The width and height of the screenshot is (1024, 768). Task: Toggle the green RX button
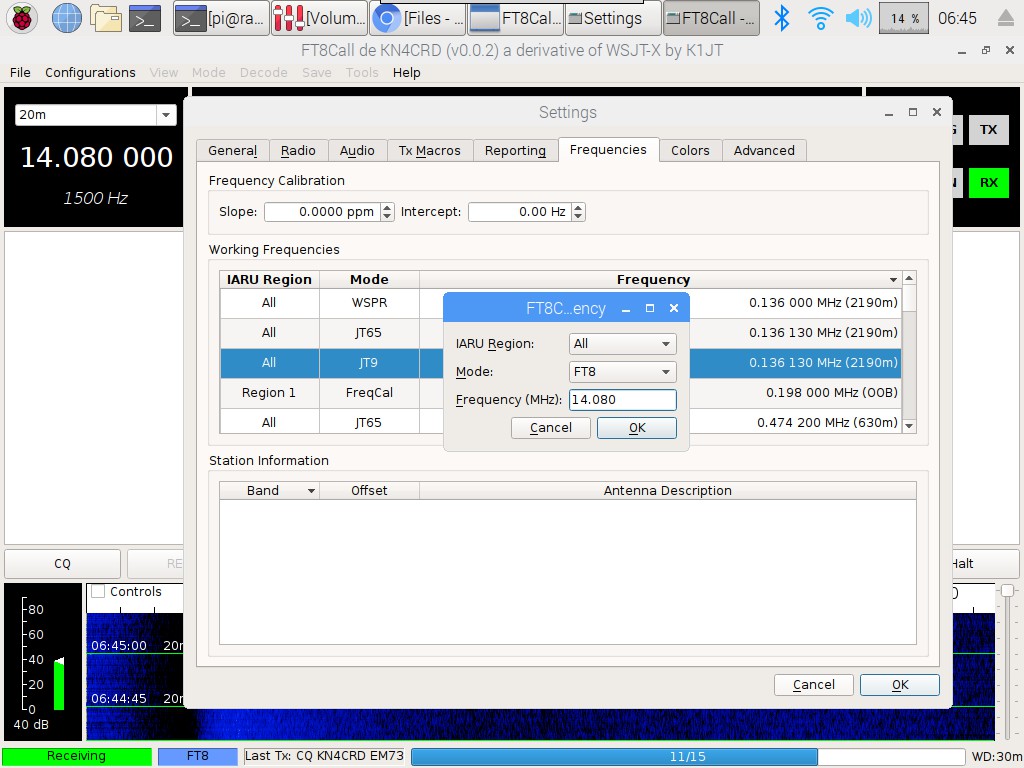tap(988, 182)
